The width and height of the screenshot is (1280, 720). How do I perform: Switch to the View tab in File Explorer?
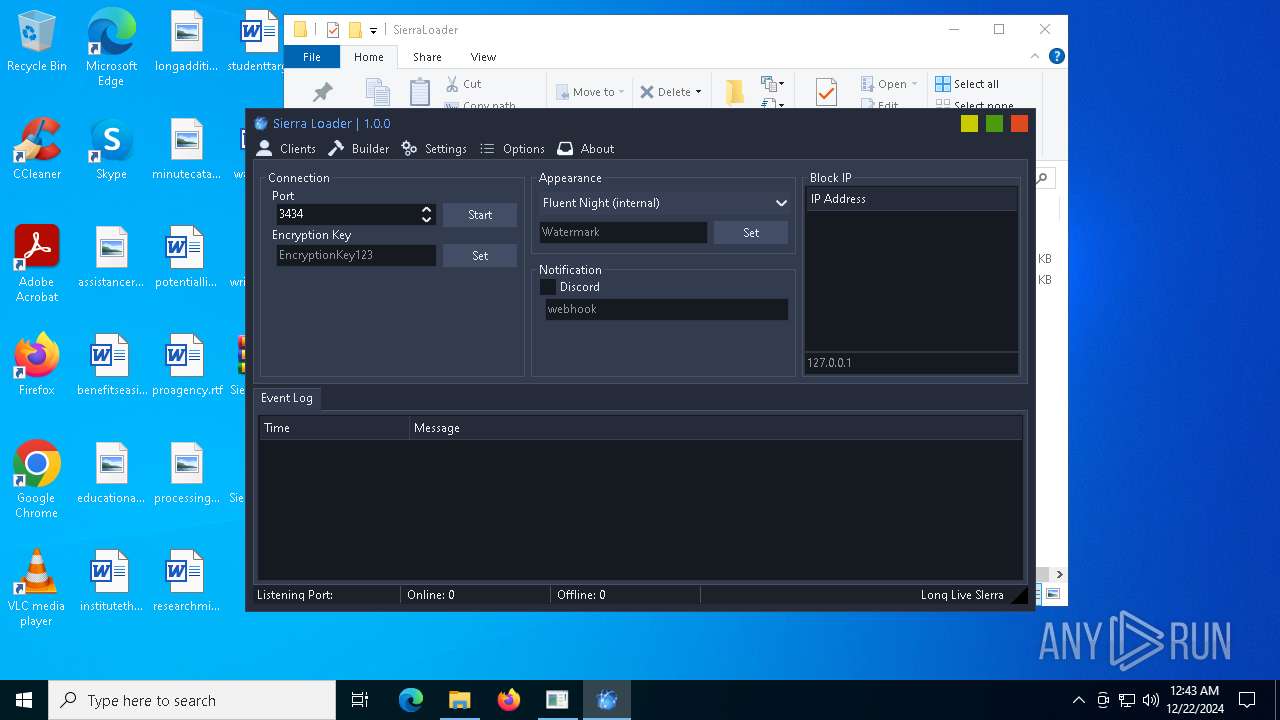point(483,57)
